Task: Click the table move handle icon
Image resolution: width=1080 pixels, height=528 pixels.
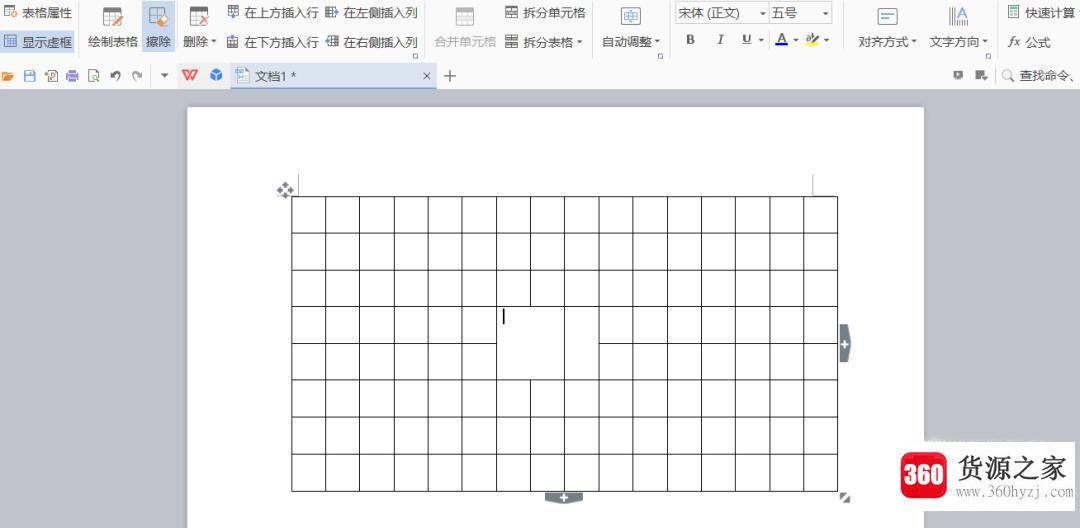Action: (x=285, y=191)
